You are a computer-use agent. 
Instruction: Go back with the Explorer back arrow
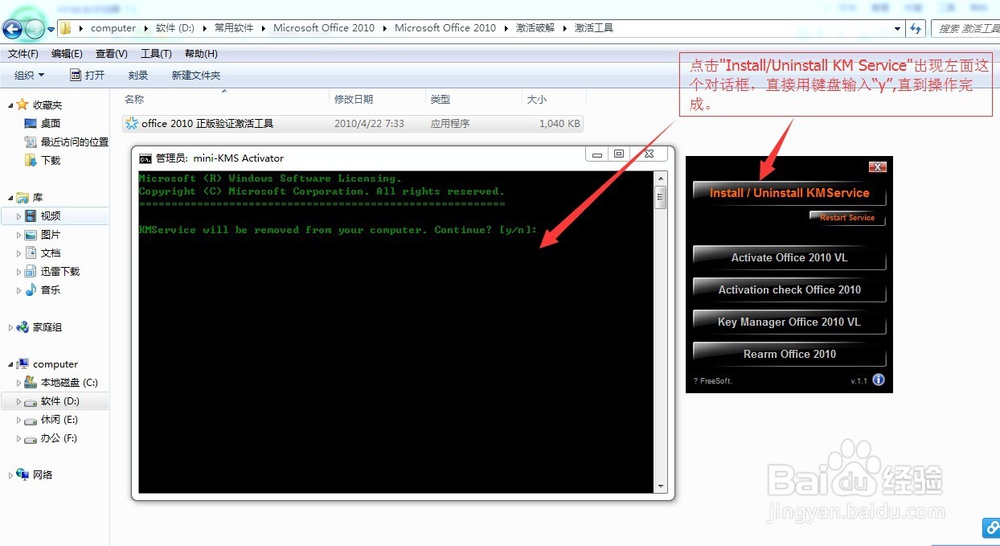(x=12, y=28)
